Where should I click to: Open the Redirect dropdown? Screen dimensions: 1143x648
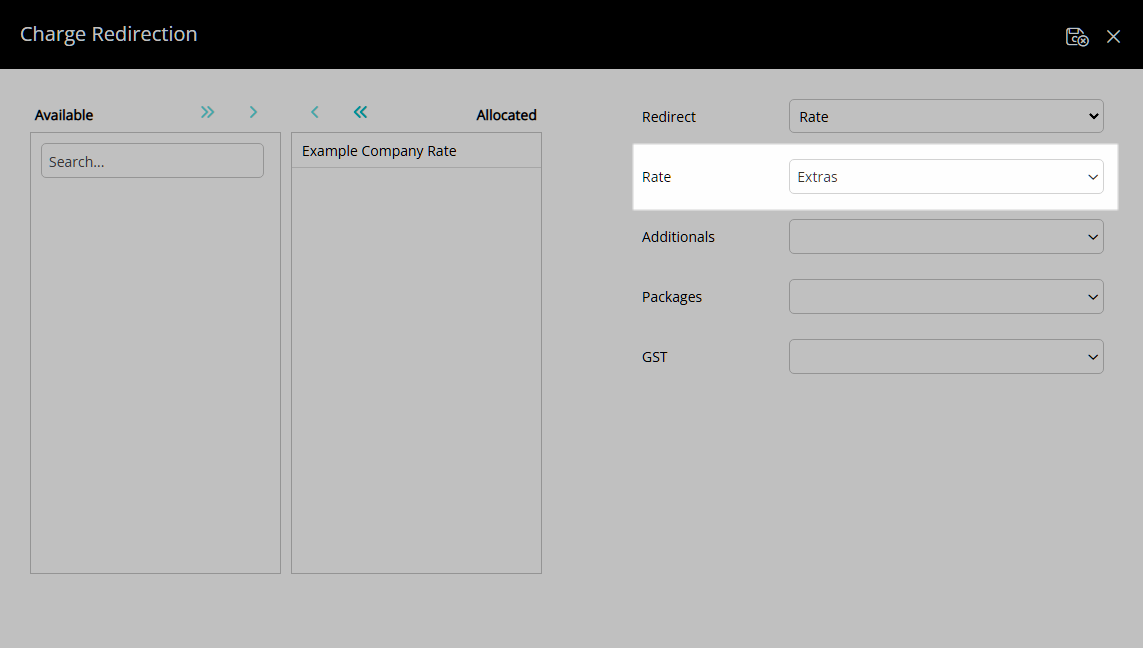pyautogui.click(x=946, y=117)
